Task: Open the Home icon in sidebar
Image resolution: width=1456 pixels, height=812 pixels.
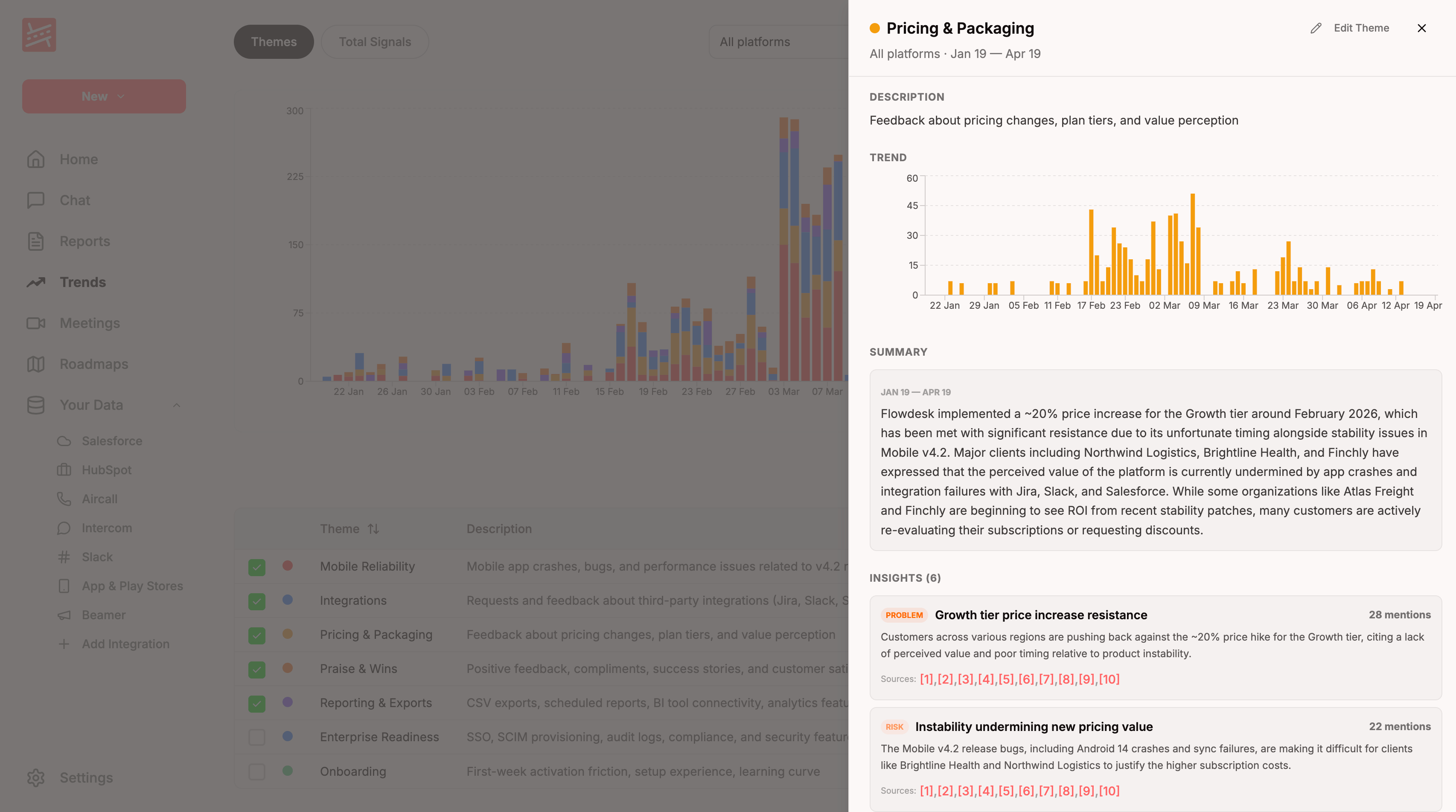Action: click(35, 159)
